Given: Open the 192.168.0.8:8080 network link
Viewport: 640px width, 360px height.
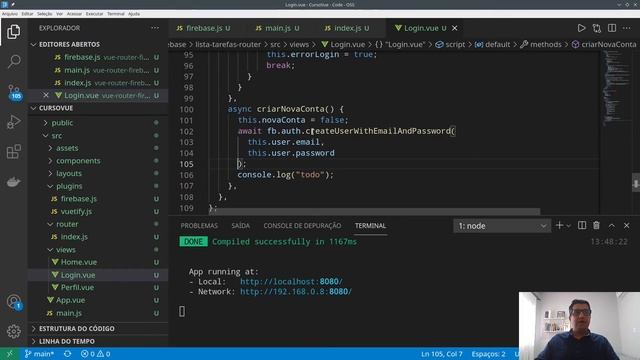Looking at the screenshot, I should (x=296, y=292).
